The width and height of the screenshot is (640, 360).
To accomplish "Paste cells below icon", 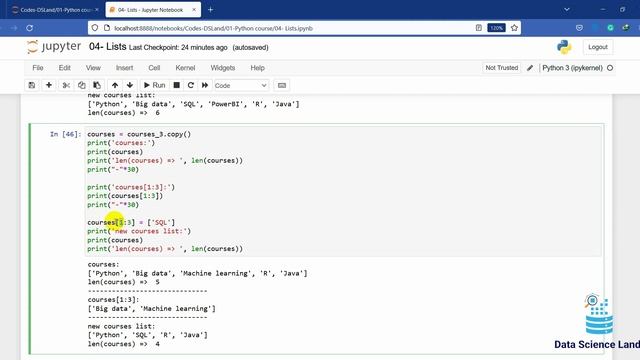I will click(97, 85).
